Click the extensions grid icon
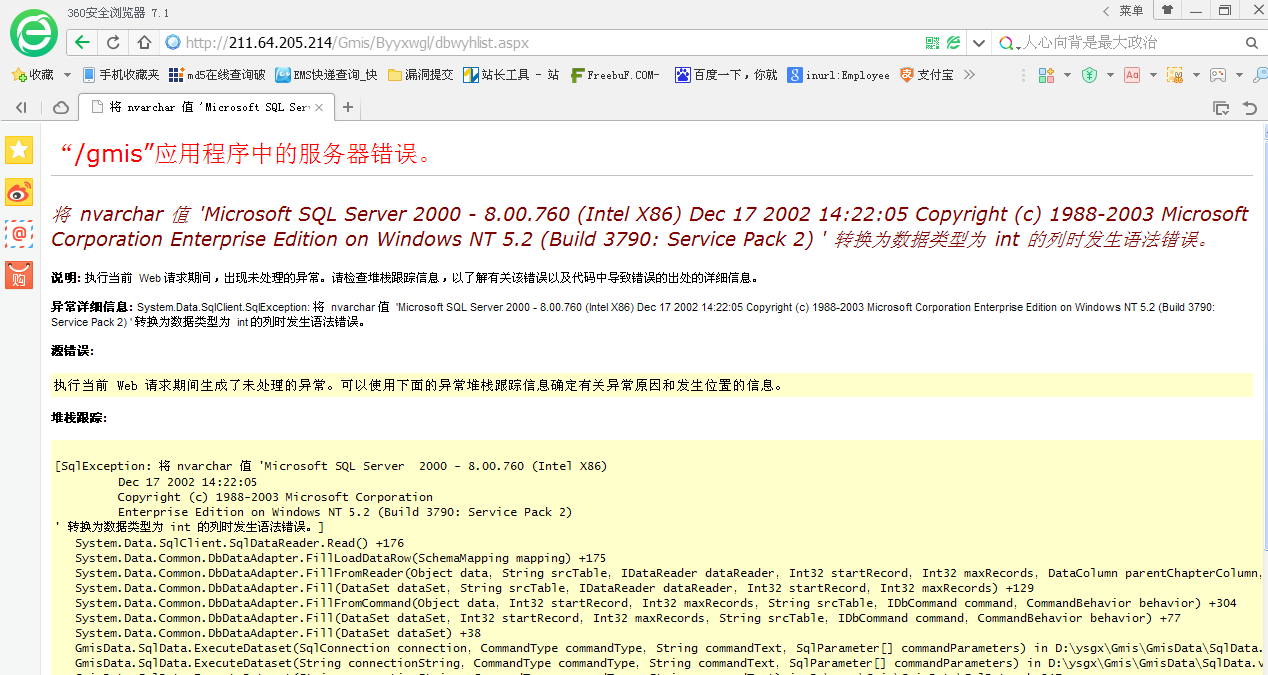Screen dimensions: 1268x675 1046,75
